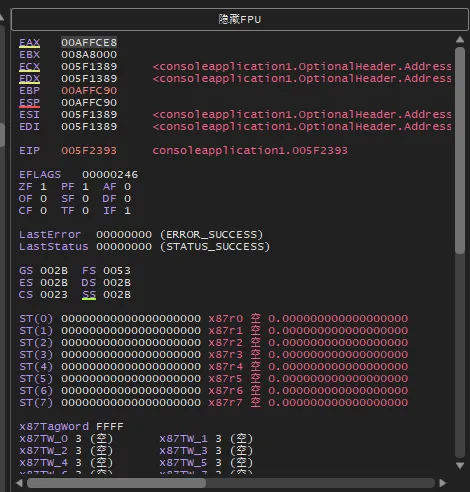Viewport: 470px width, 492px height.
Task: Select the DS segment value 002B
Action: (x=117, y=283)
